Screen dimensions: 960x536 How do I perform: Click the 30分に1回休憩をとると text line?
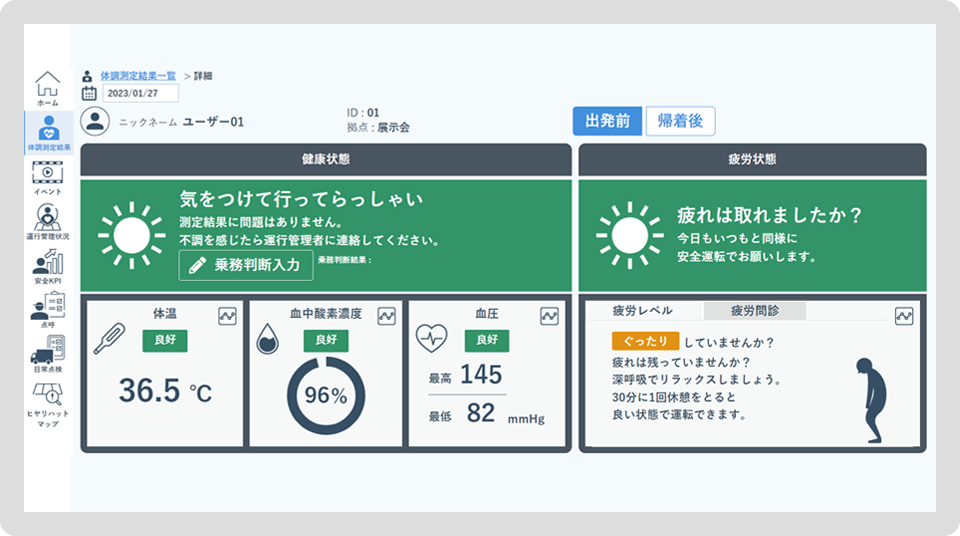[674, 397]
